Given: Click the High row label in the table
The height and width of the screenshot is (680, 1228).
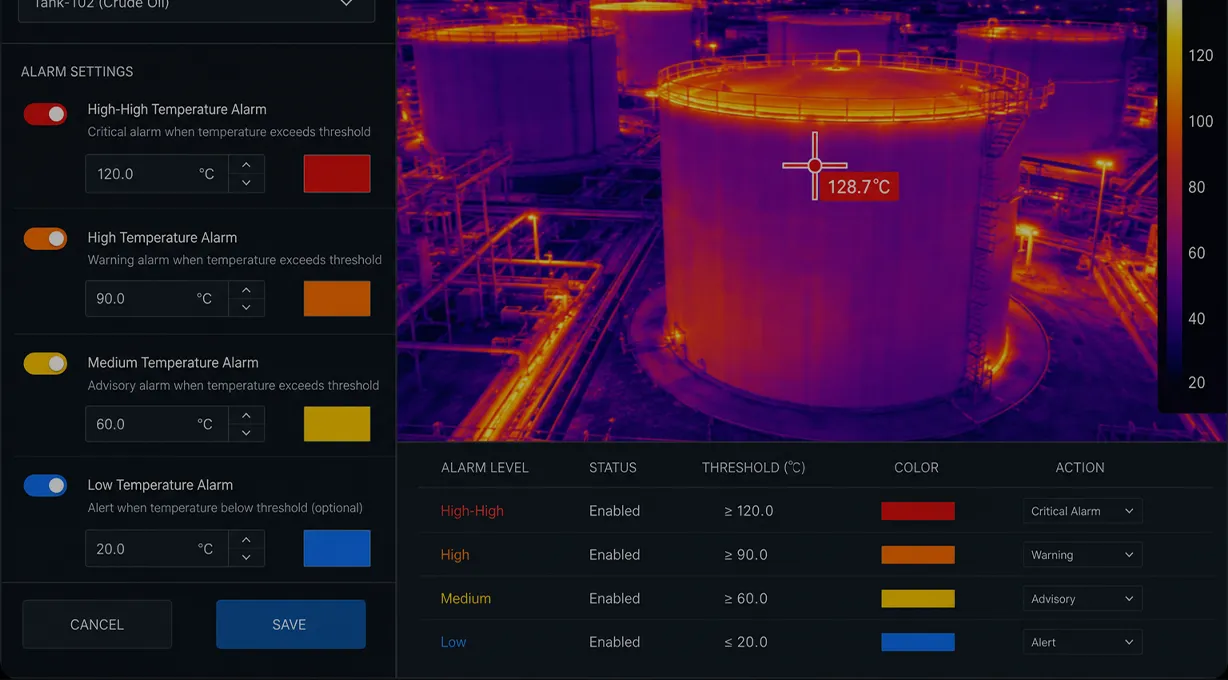Looking at the screenshot, I should pyautogui.click(x=455, y=555).
